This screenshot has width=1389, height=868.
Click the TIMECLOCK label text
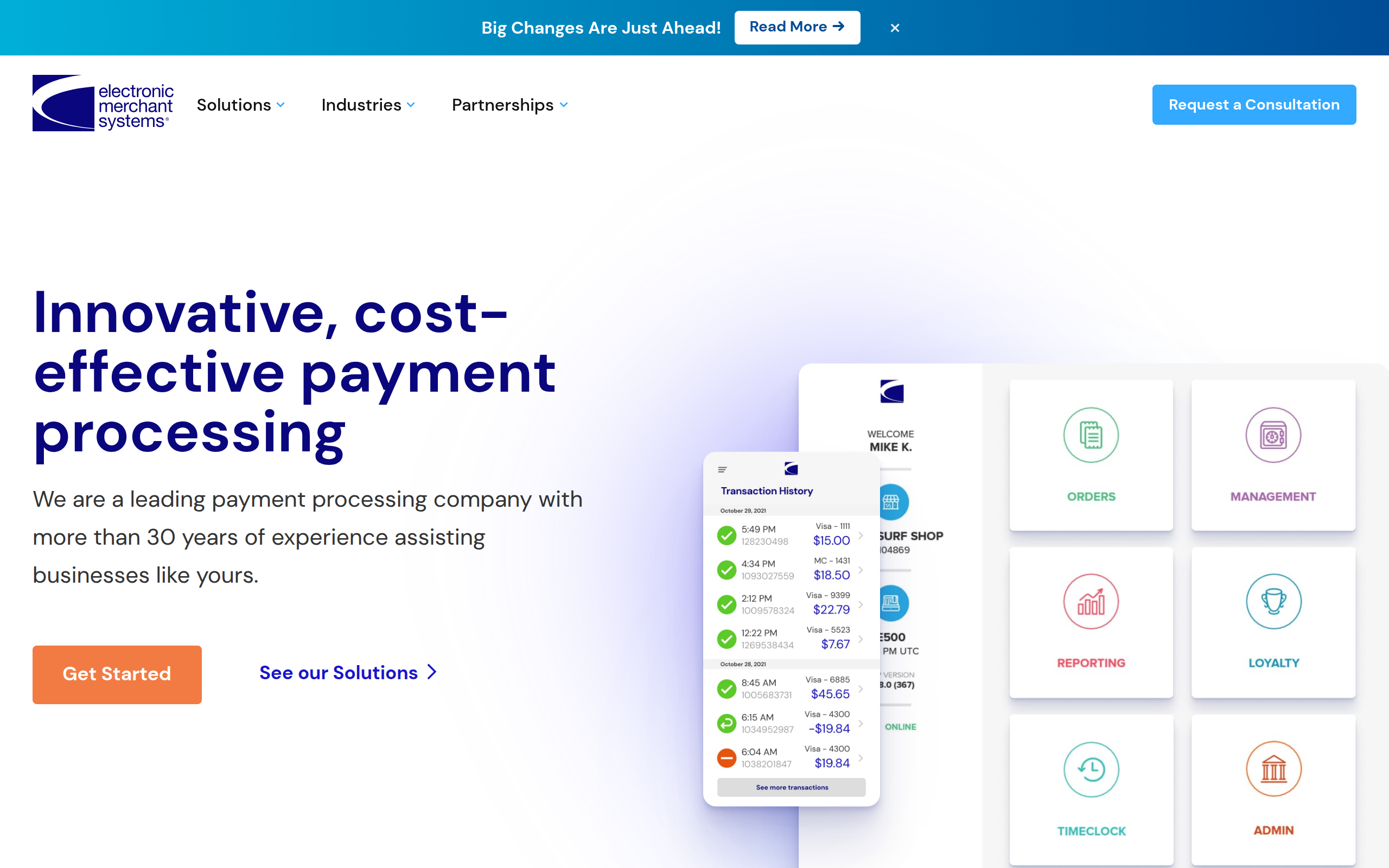[1091, 831]
